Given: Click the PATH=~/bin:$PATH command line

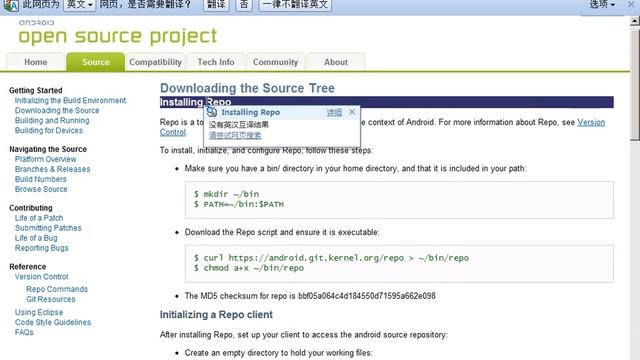Looking at the screenshot, I should 238,204.
